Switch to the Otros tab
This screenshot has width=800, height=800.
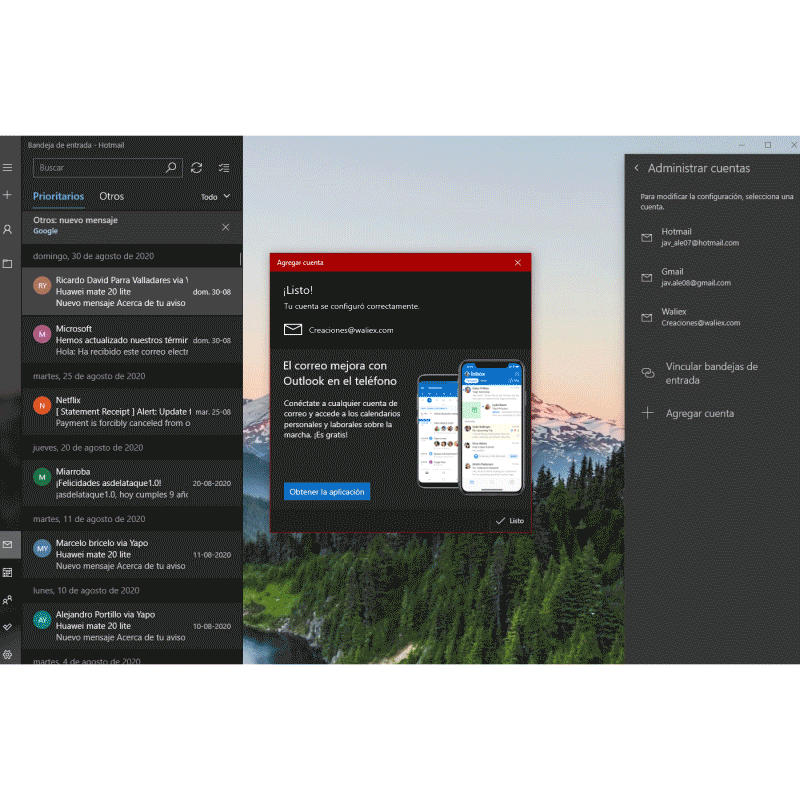(112, 197)
